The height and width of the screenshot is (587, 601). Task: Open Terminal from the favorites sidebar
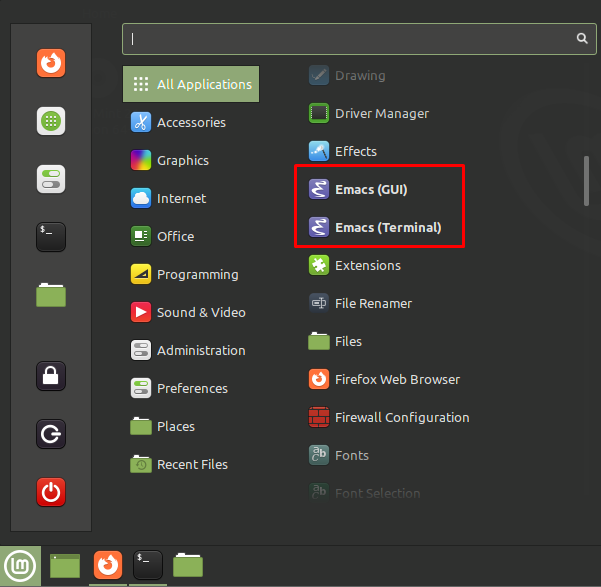coord(51,237)
